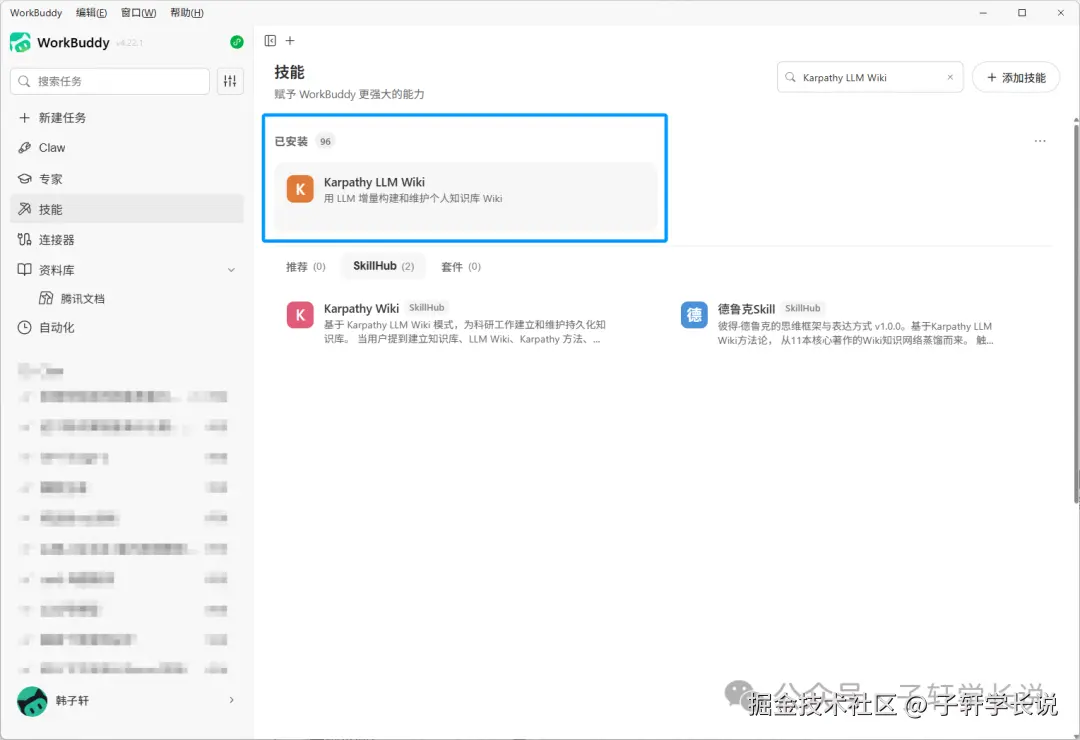Open the 窗口(W) menu

pyautogui.click(x=138, y=12)
